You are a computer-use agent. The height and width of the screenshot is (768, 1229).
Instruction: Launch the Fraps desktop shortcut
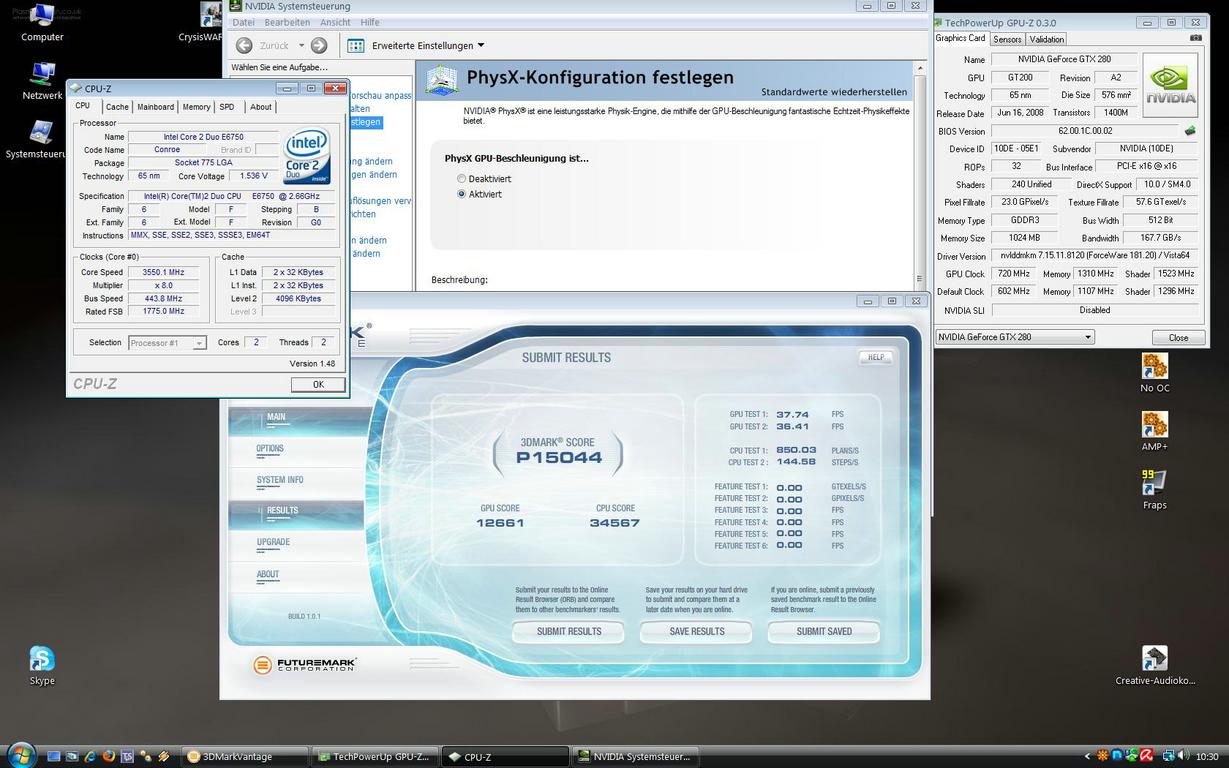coord(1155,490)
